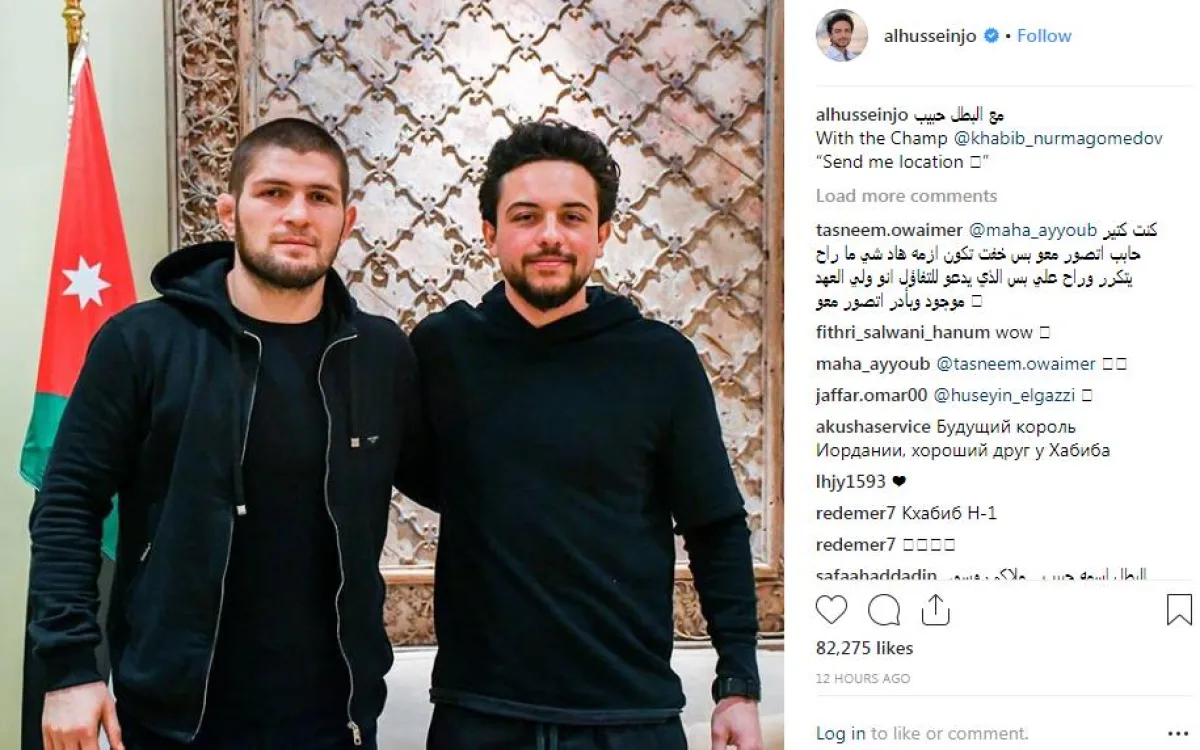The width and height of the screenshot is (1200, 750).
Task: Open tasneem.owaimer commenter profile
Action: point(877,230)
